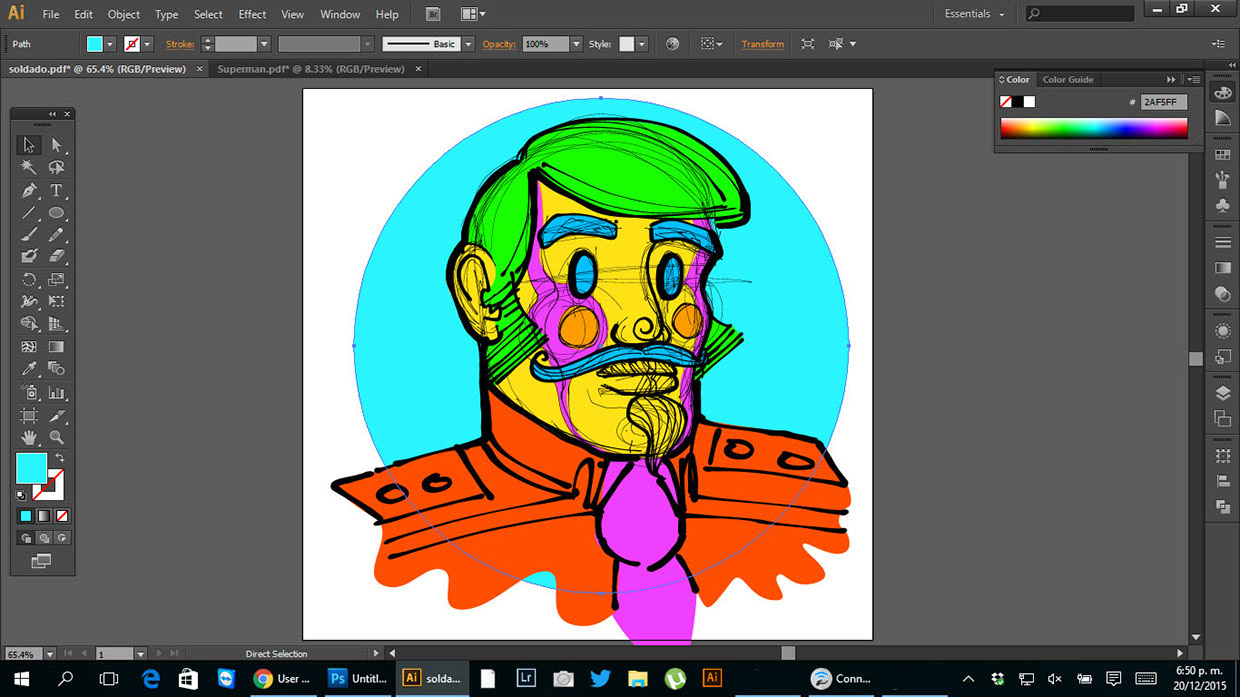This screenshot has height=697, width=1240.
Task: Select the Type tool
Action: coord(56,190)
